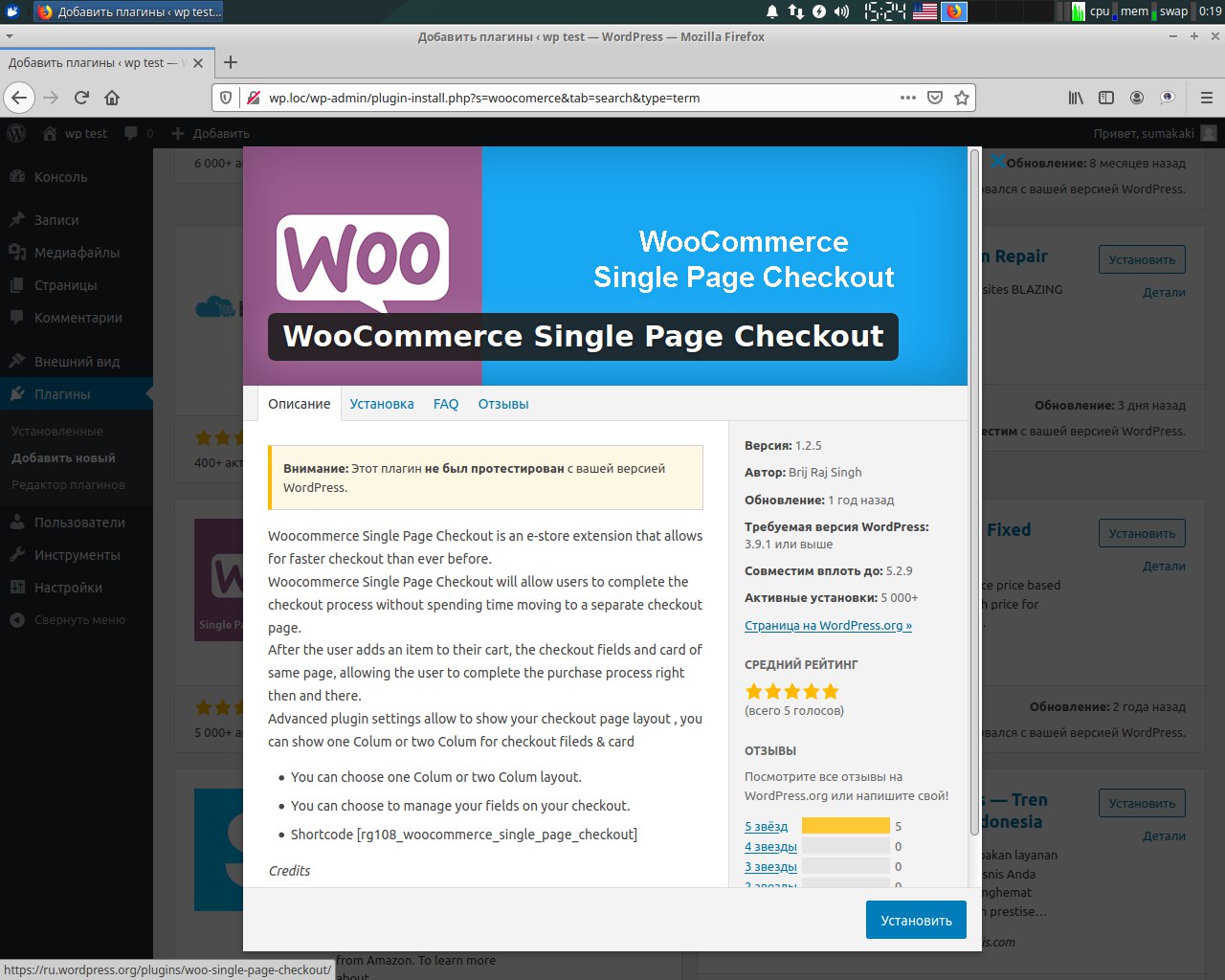Open a new browser tab with plus

[x=231, y=62]
